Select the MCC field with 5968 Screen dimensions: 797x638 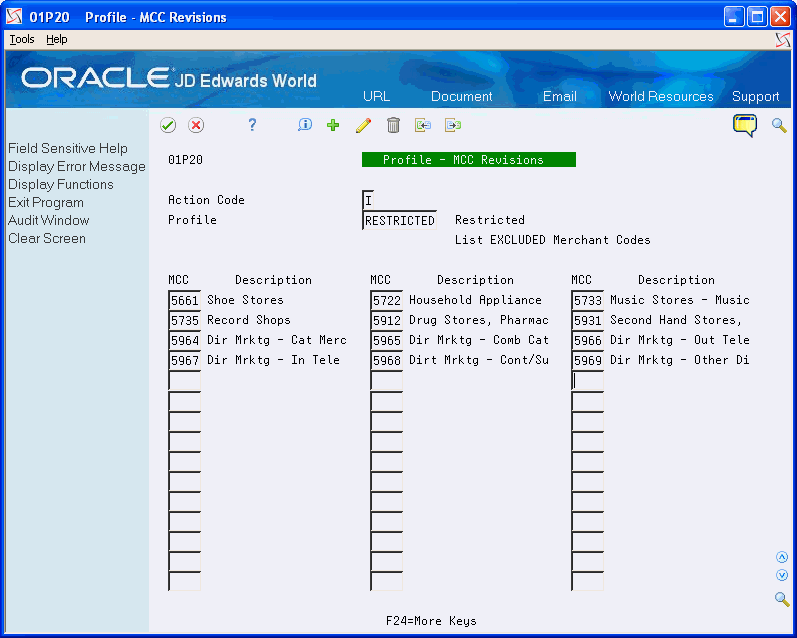tap(387, 360)
